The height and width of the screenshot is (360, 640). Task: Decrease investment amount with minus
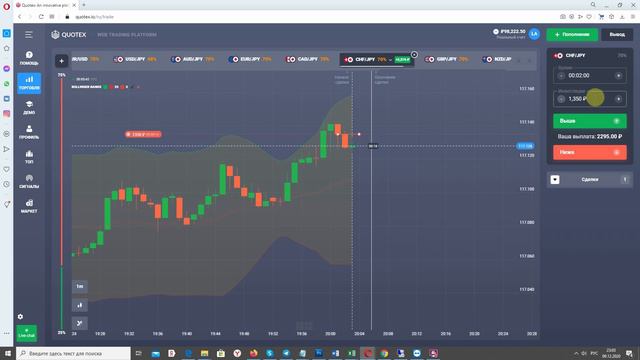pos(561,99)
